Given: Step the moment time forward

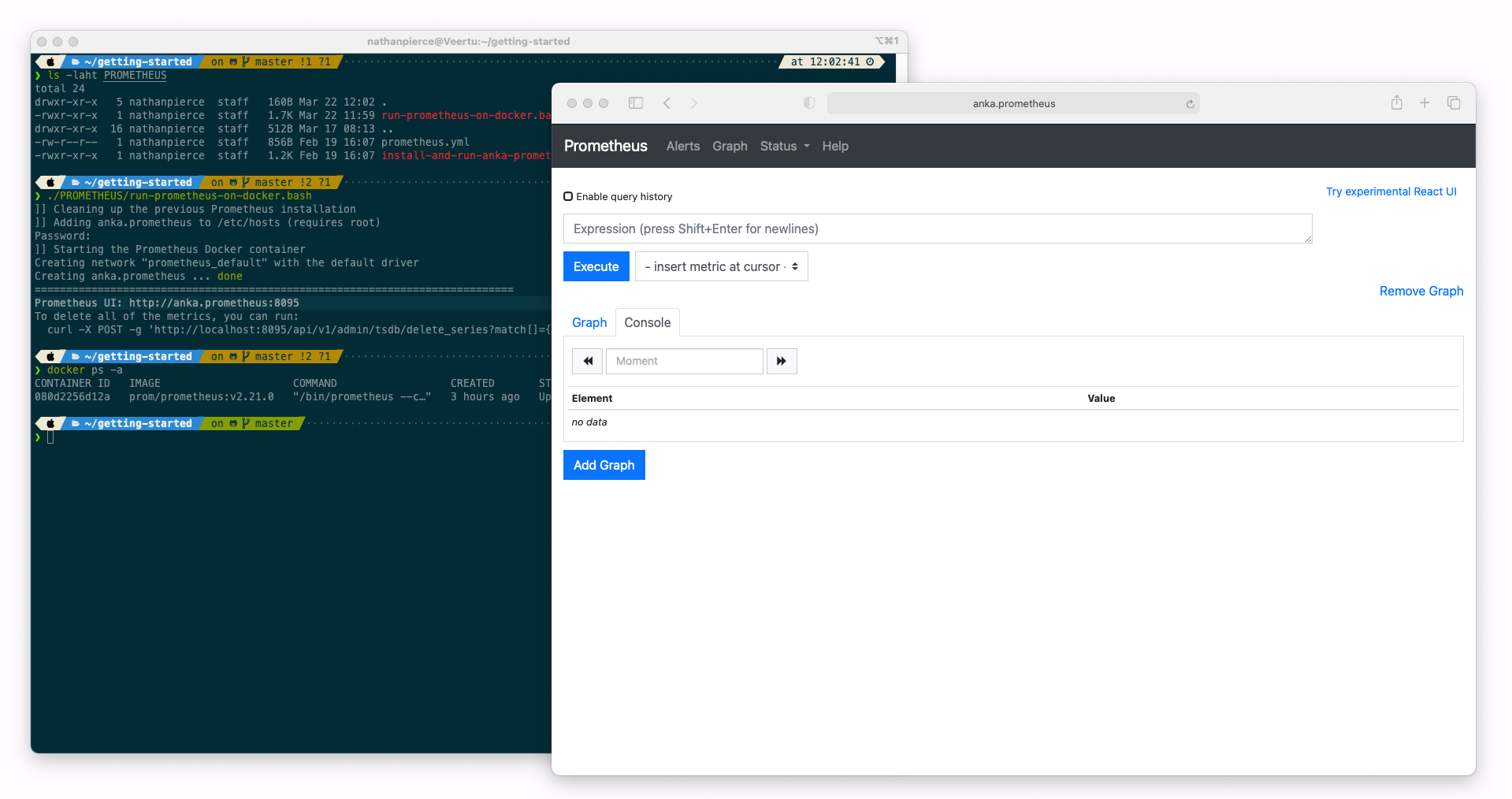Looking at the screenshot, I should (x=781, y=361).
